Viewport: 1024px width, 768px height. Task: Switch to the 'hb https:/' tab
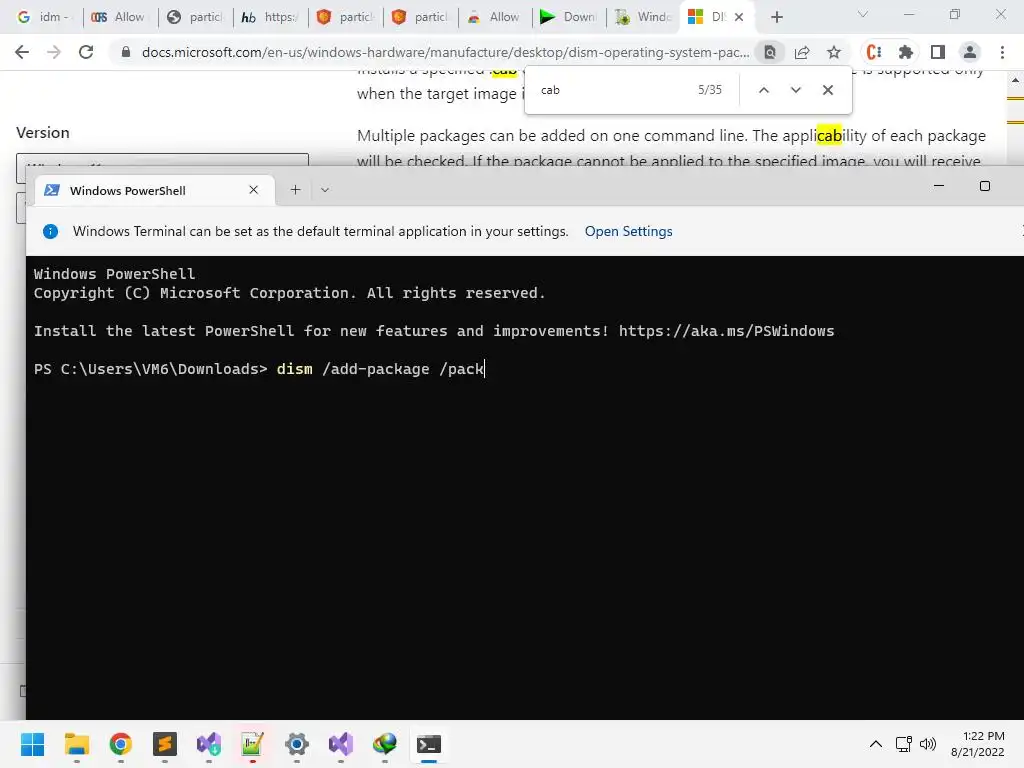tap(269, 17)
